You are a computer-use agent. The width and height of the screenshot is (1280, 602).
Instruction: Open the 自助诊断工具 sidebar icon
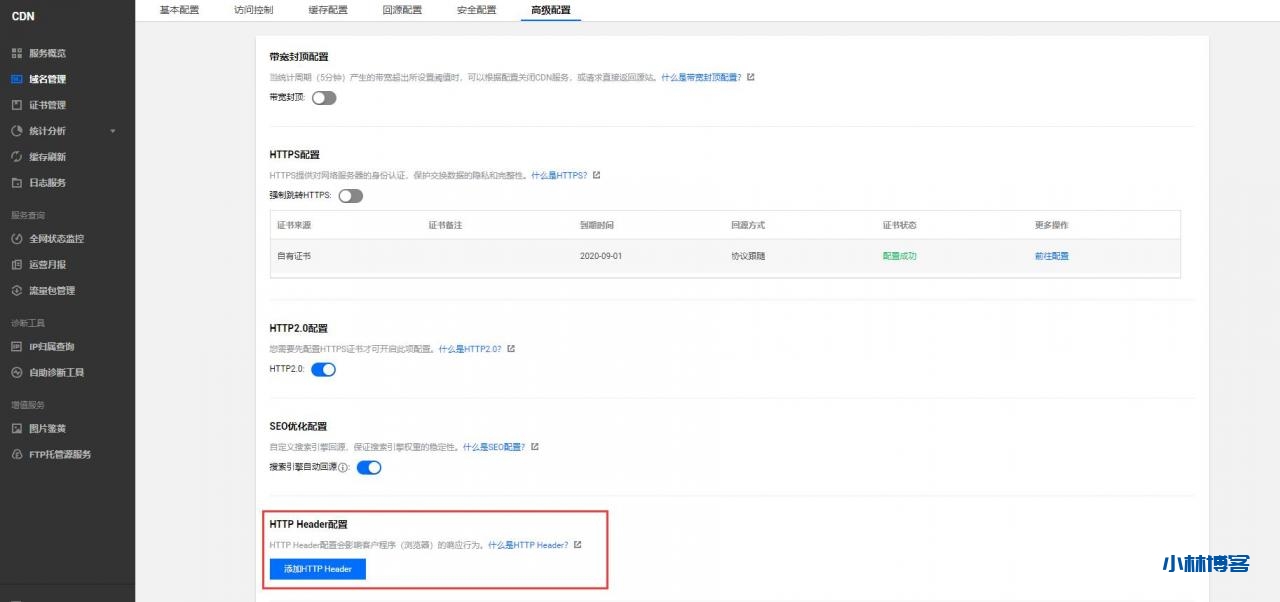[17, 373]
